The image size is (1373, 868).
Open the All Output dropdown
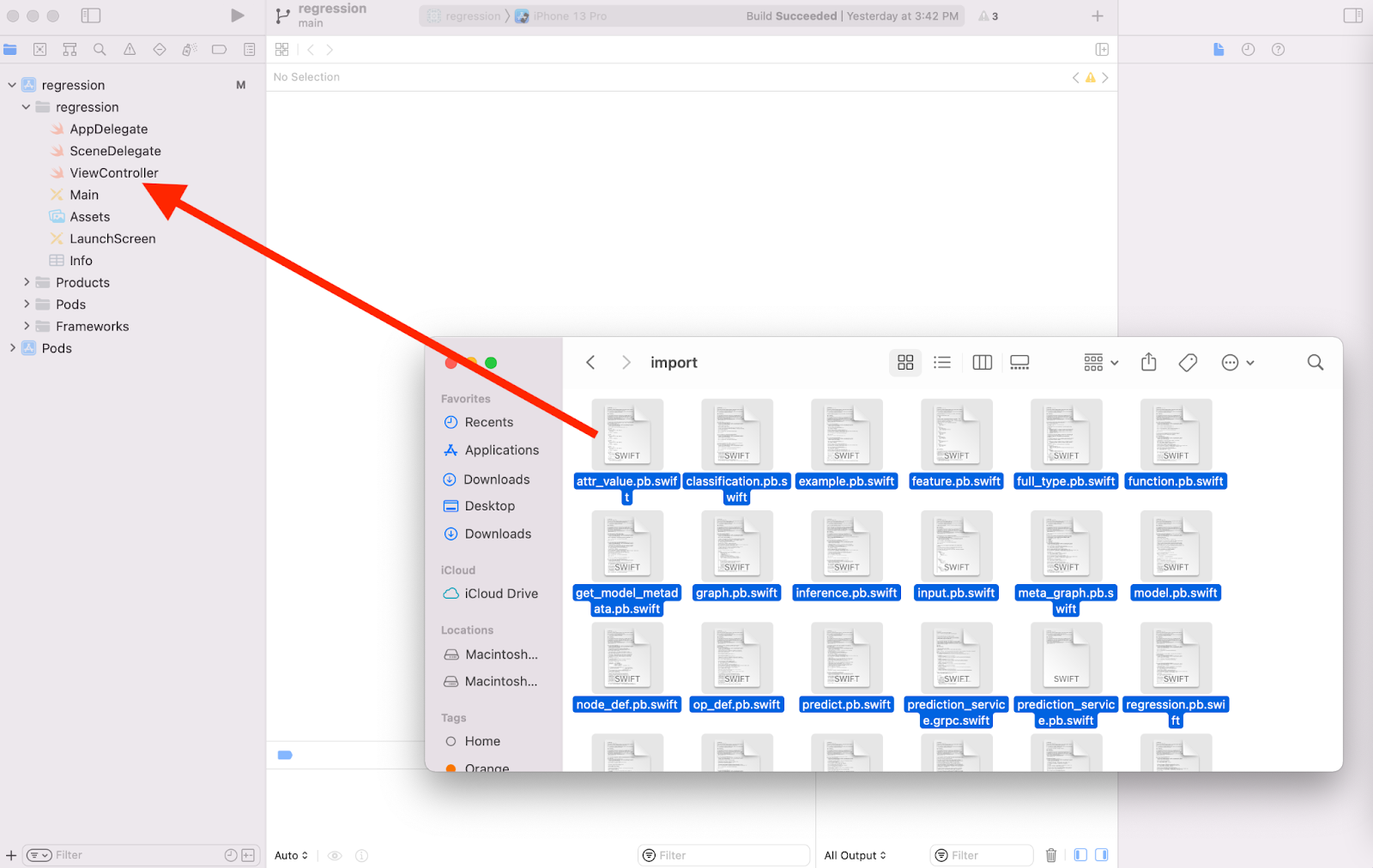(855, 855)
